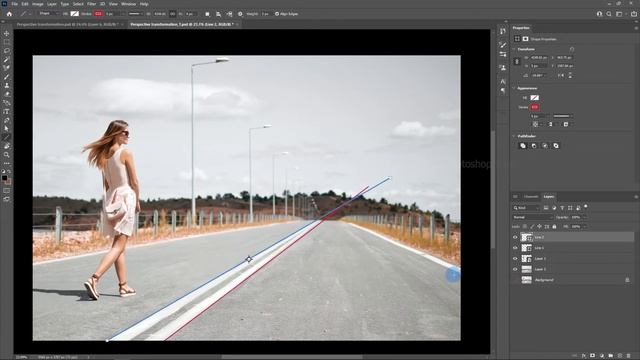The width and height of the screenshot is (640, 360).
Task: Toggle lock transparent pixels icon
Action: click(525, 227)
